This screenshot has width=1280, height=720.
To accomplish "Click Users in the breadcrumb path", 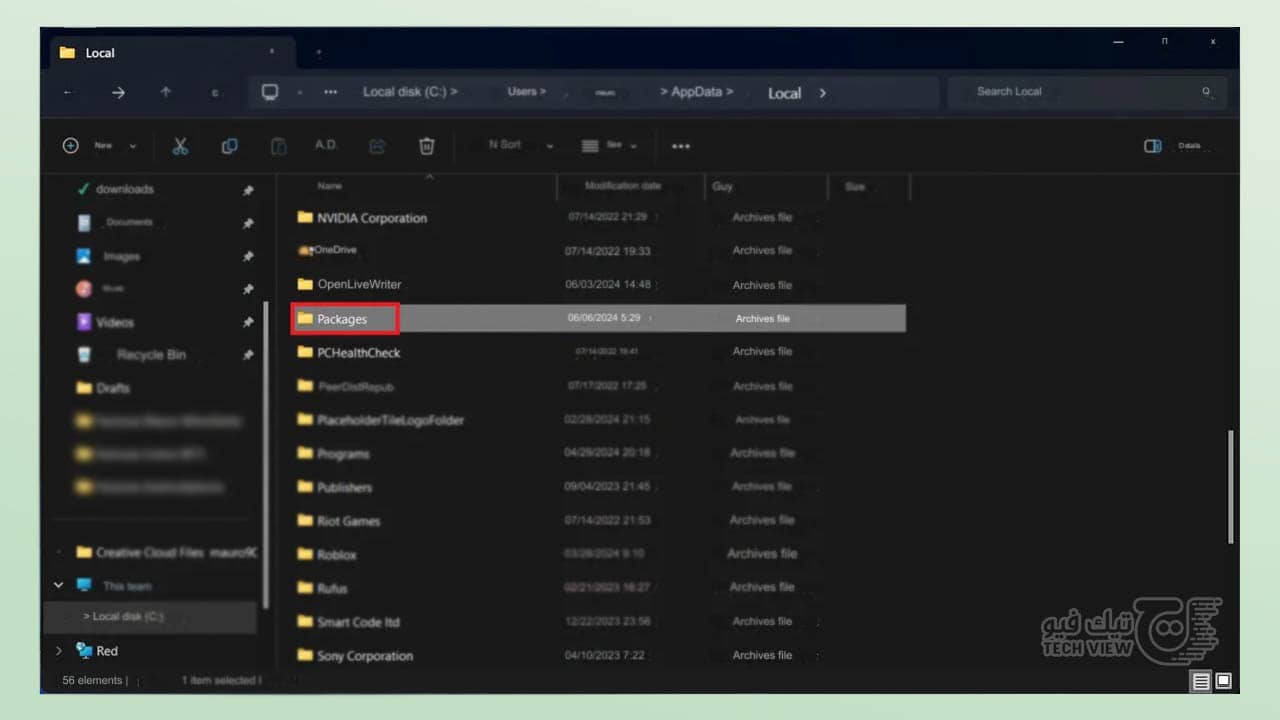I will pos(526,92).
